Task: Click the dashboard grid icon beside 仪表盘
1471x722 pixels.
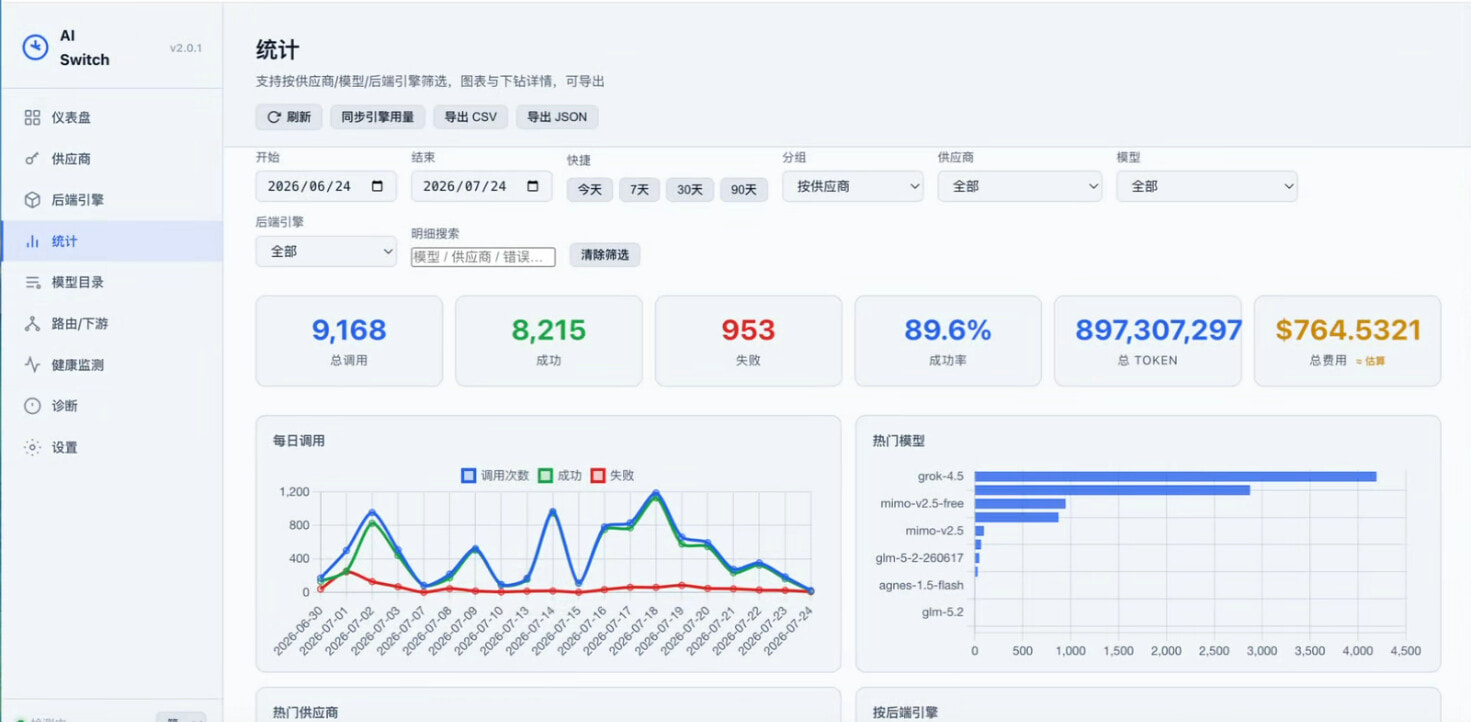Action: pos(32,118)
